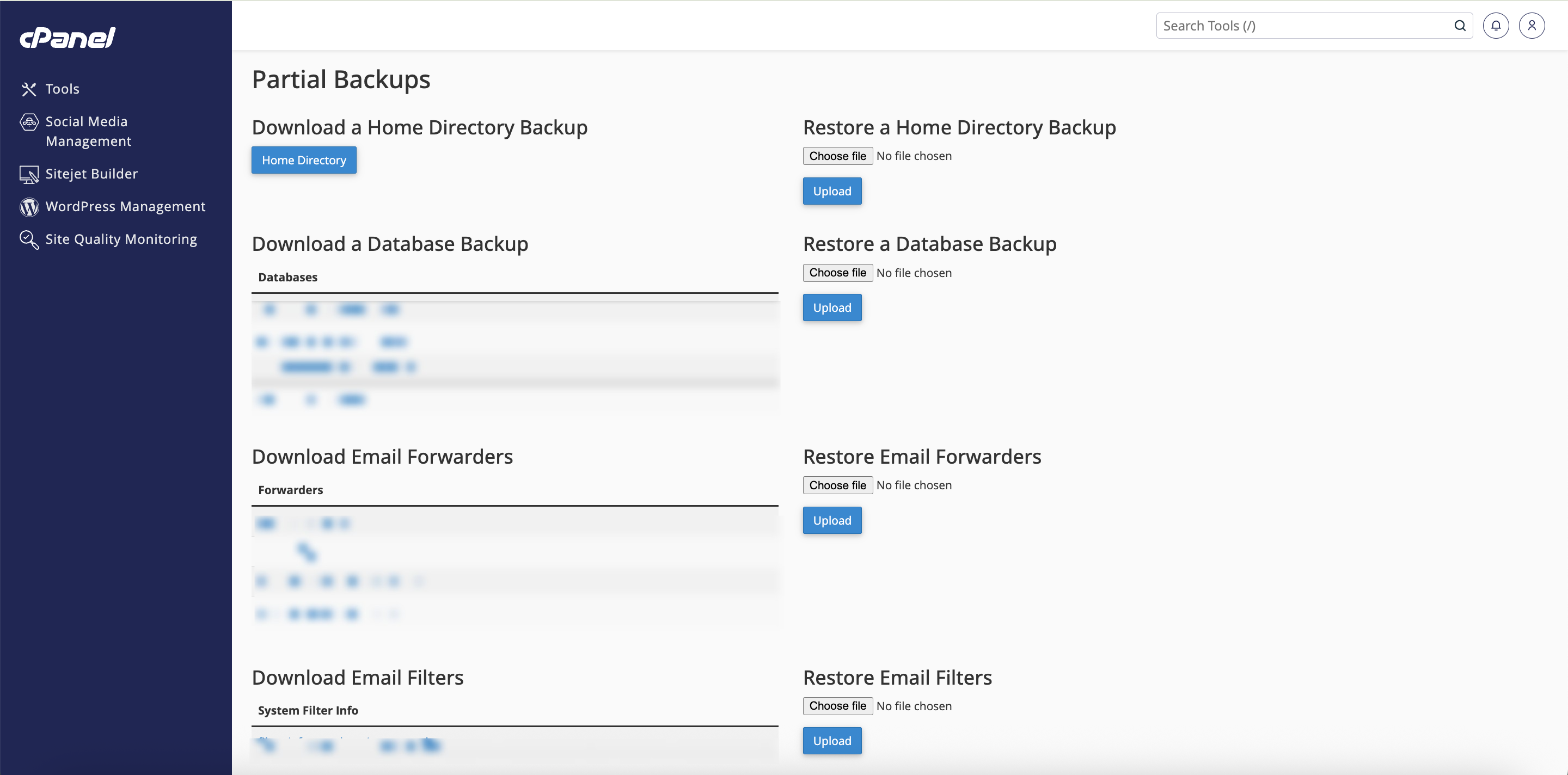Download the Home Directory backup
This screenshot has width=1568, height=775.
(304, 160)
